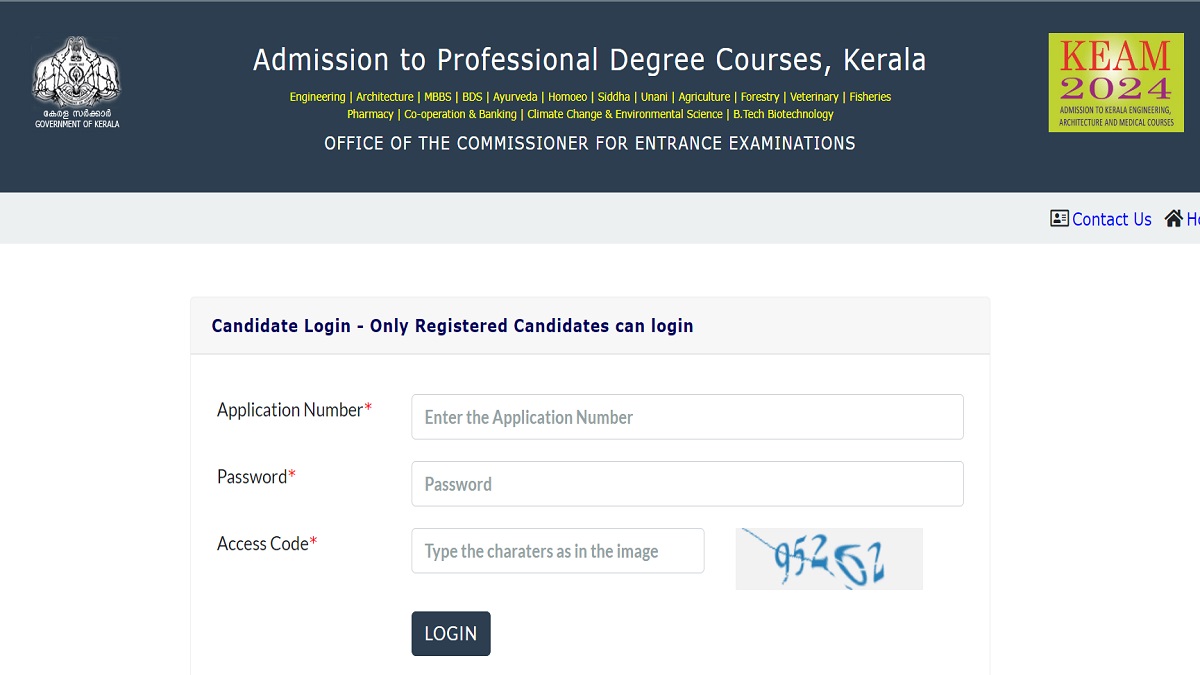
Task: Click the KEAM 2024 logo
Action: coord(1114,82)
